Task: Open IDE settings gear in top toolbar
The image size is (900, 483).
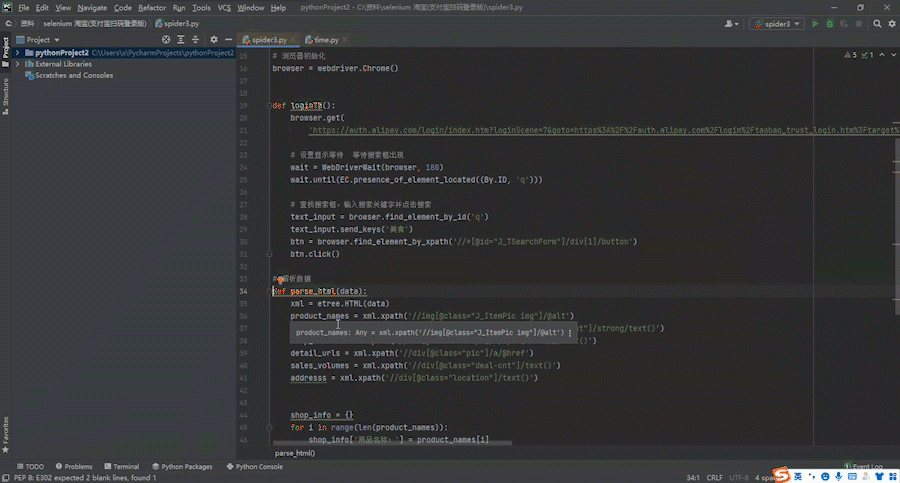Action: [892, 24]
